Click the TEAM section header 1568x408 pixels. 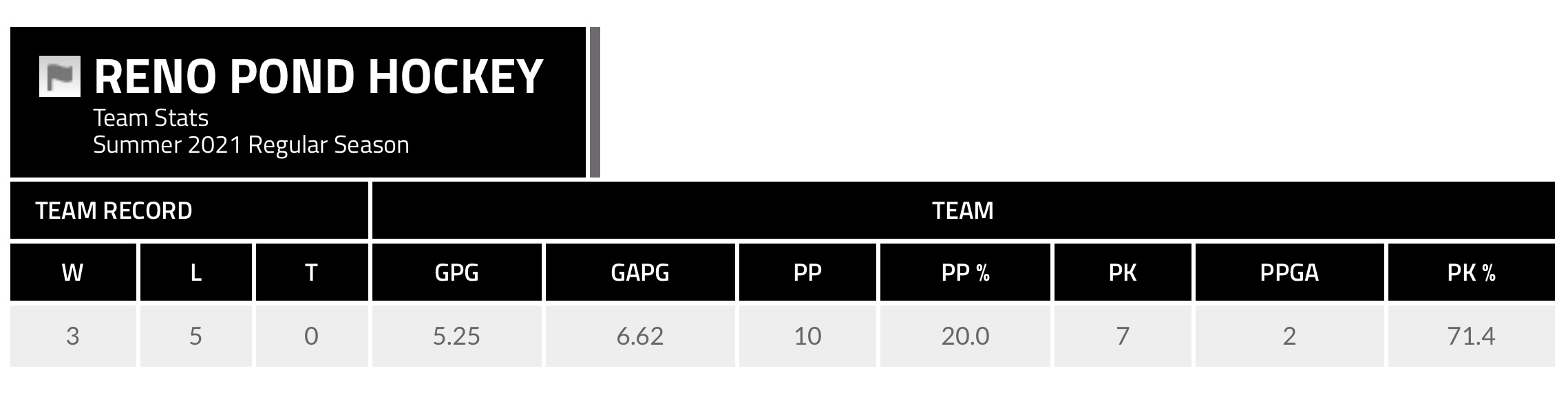(x=962, y=211)
